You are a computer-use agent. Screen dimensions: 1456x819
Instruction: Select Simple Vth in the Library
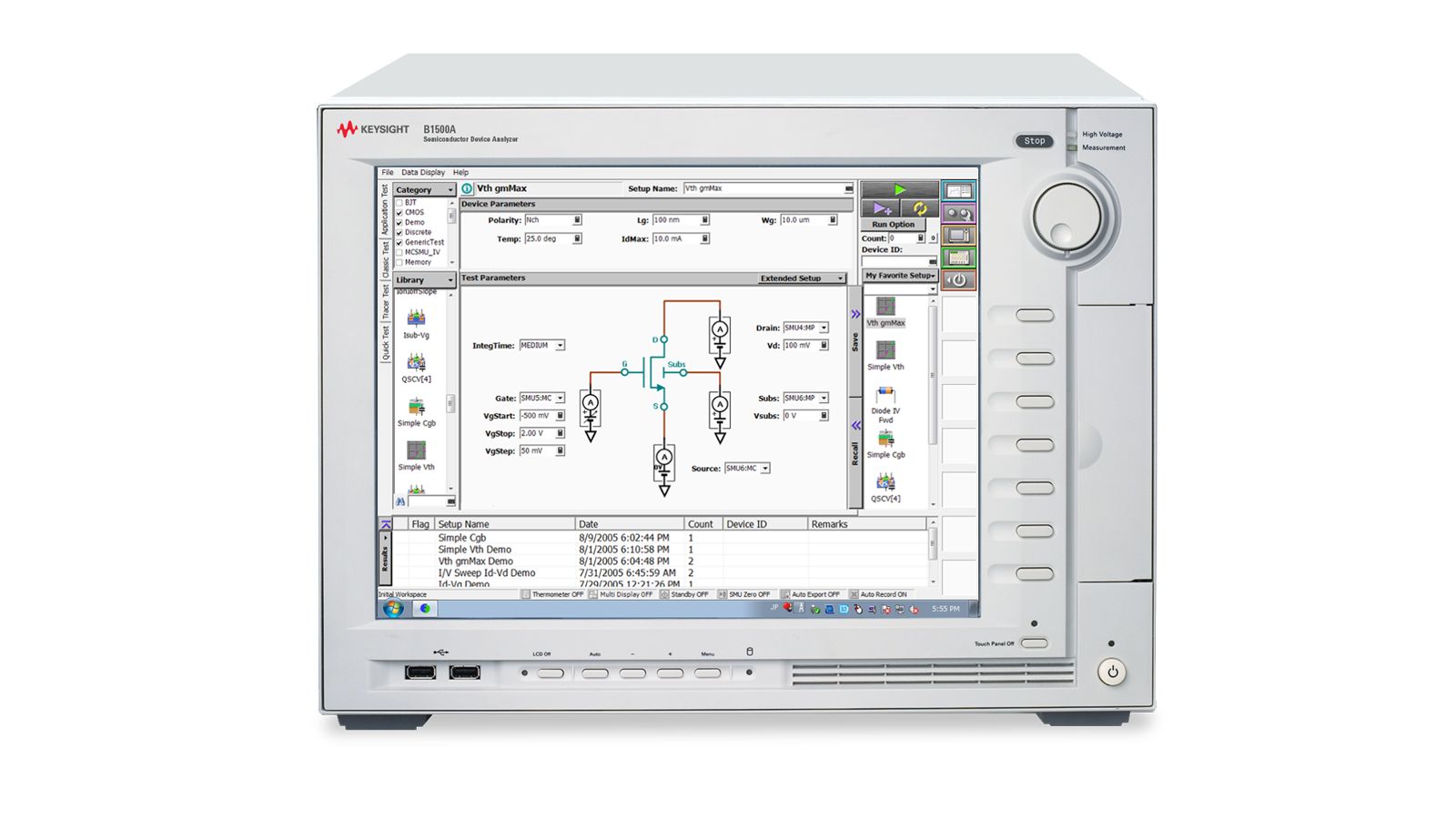(416, 455)
